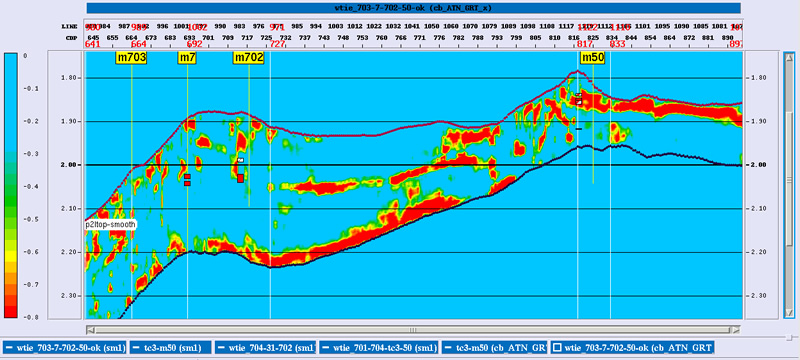The width and height of the screenshot is (800, 360).
Task: Switch to the wtie_703-7-702-50-ok (sm1) tab
Action: [65, 348]
